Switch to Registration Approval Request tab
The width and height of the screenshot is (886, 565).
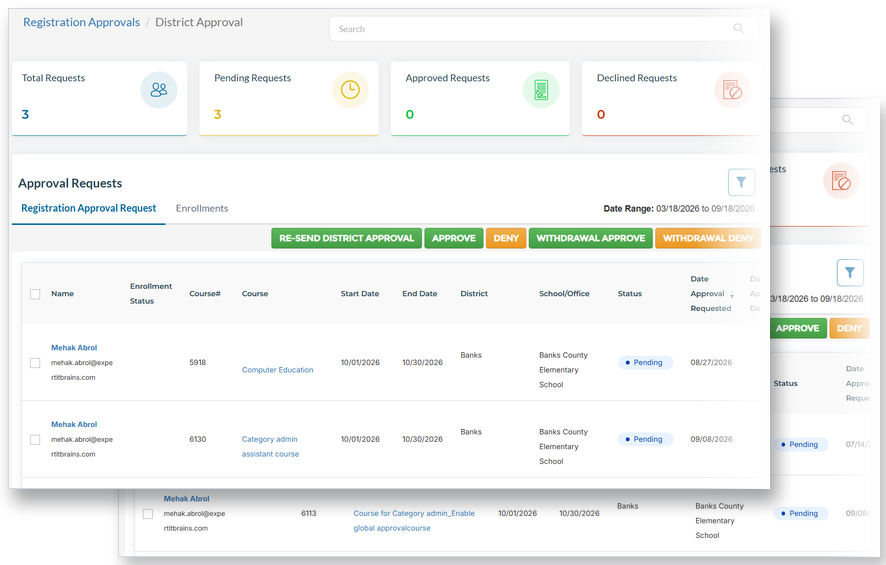tap(89, 208)
